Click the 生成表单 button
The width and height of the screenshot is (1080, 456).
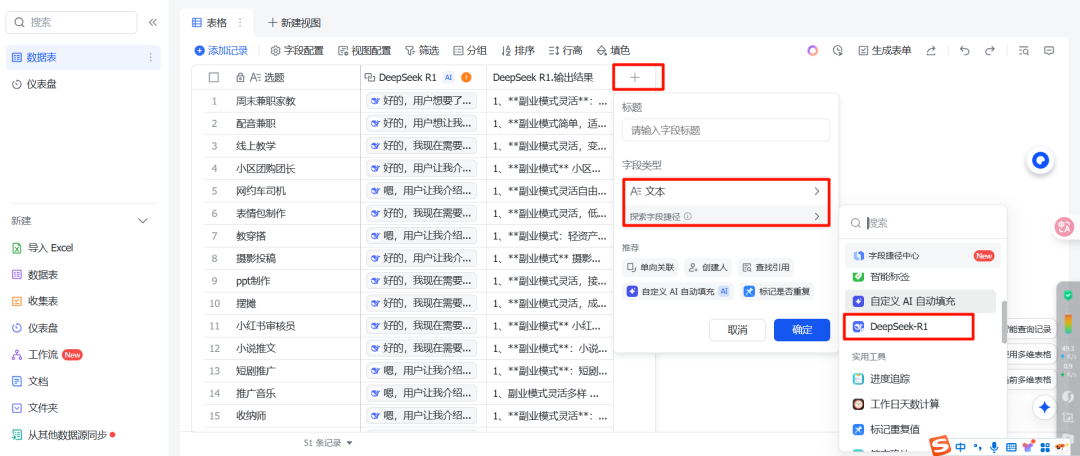[x=884, y=50]
